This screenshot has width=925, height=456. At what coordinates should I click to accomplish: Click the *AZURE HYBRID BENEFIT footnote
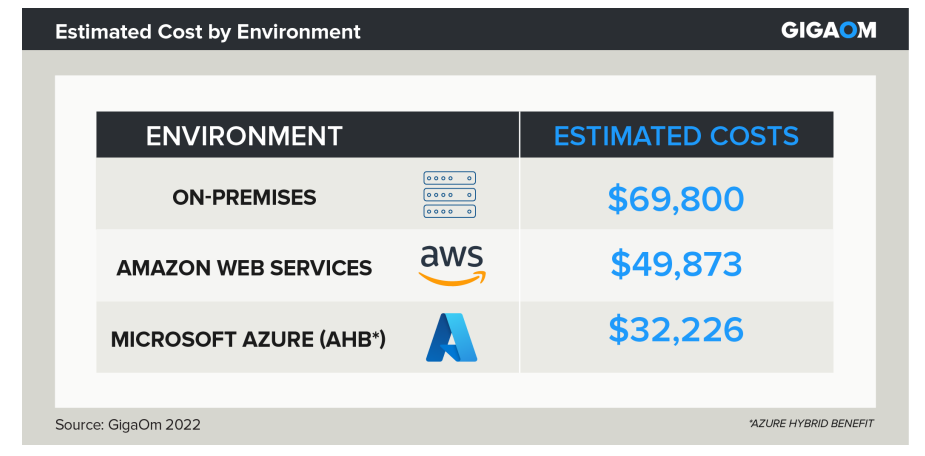pos(811,423)
